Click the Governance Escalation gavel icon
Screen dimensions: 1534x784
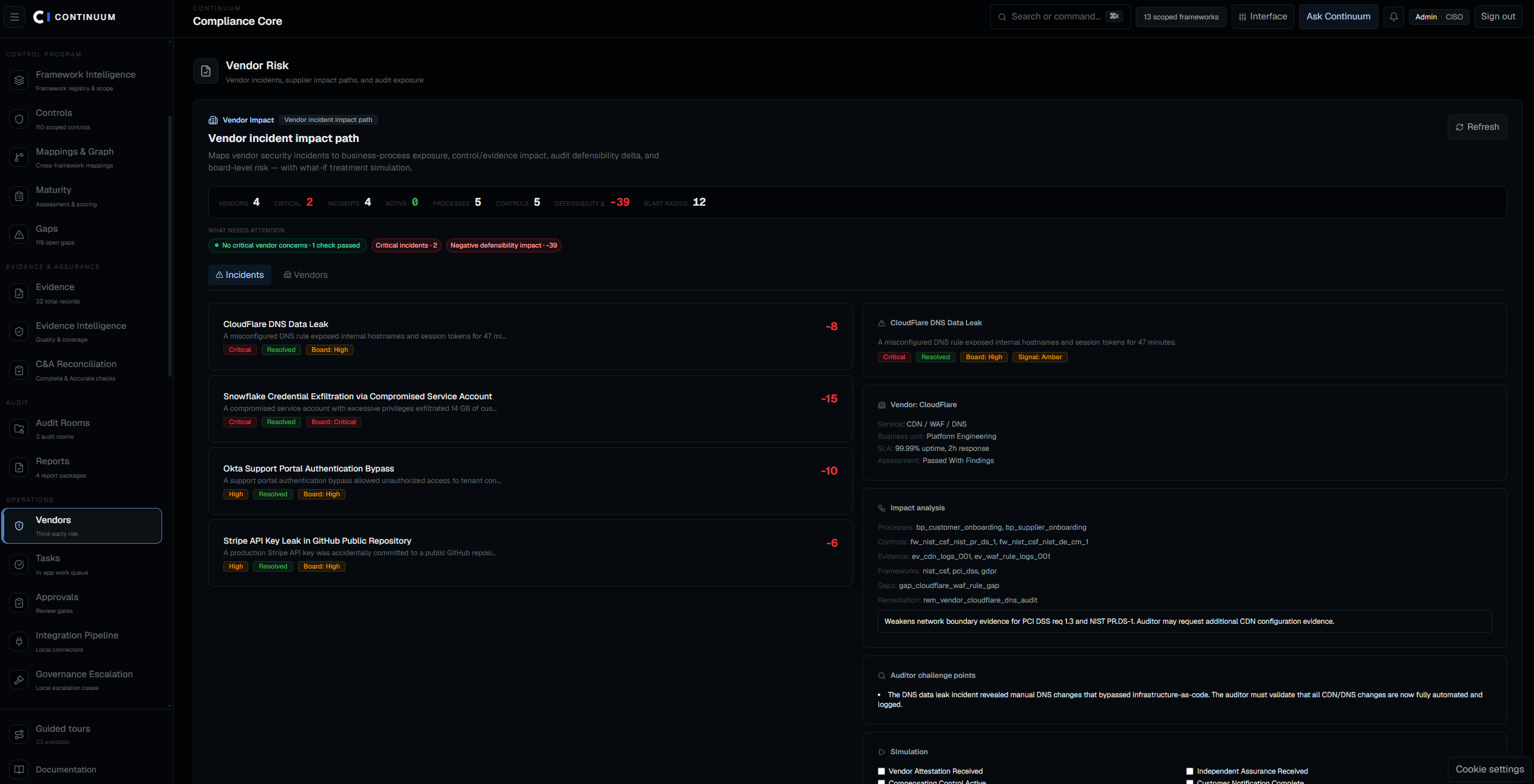[19, 680]
